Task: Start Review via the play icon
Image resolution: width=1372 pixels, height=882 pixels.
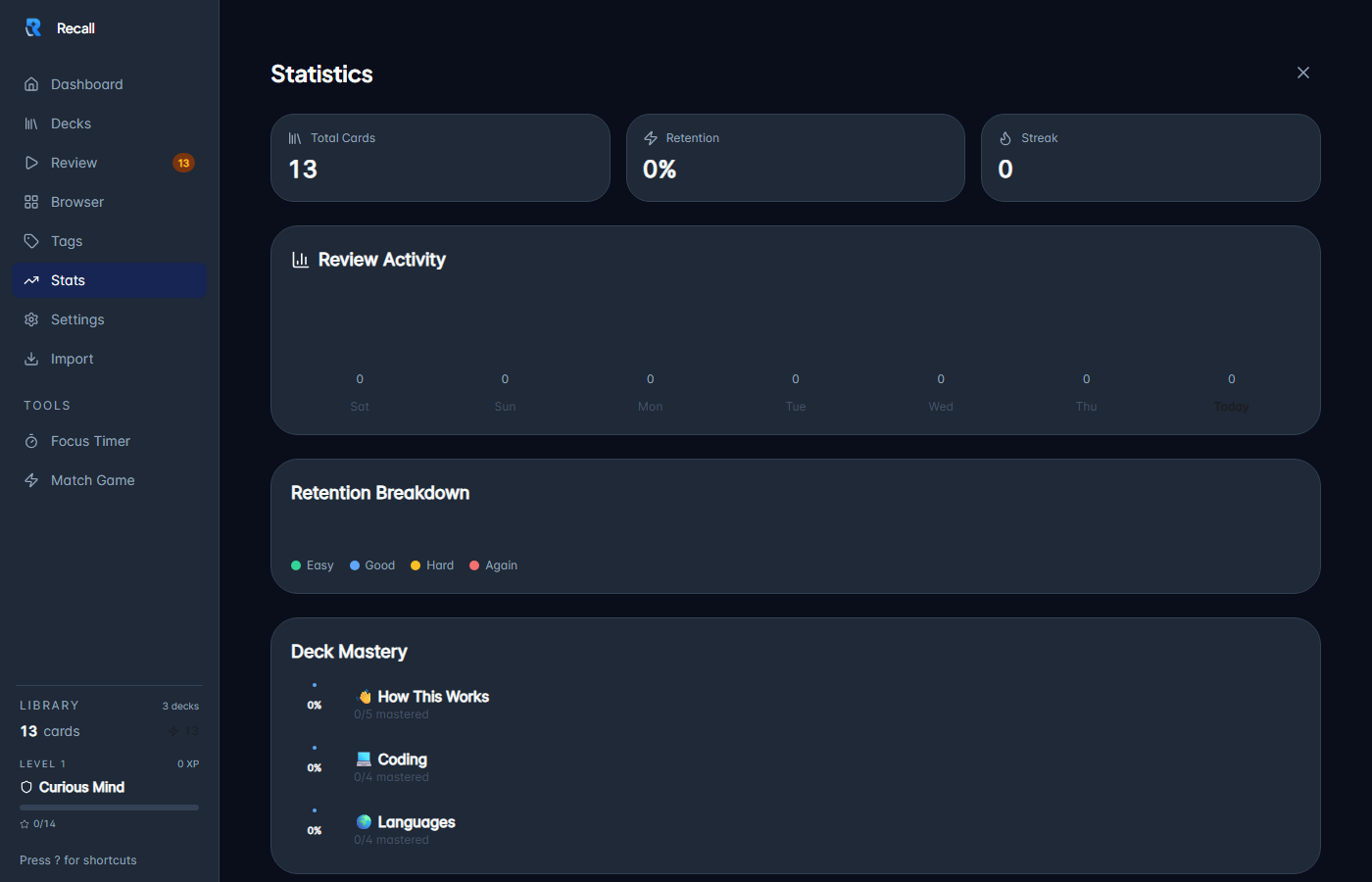Action: (31, 163)
